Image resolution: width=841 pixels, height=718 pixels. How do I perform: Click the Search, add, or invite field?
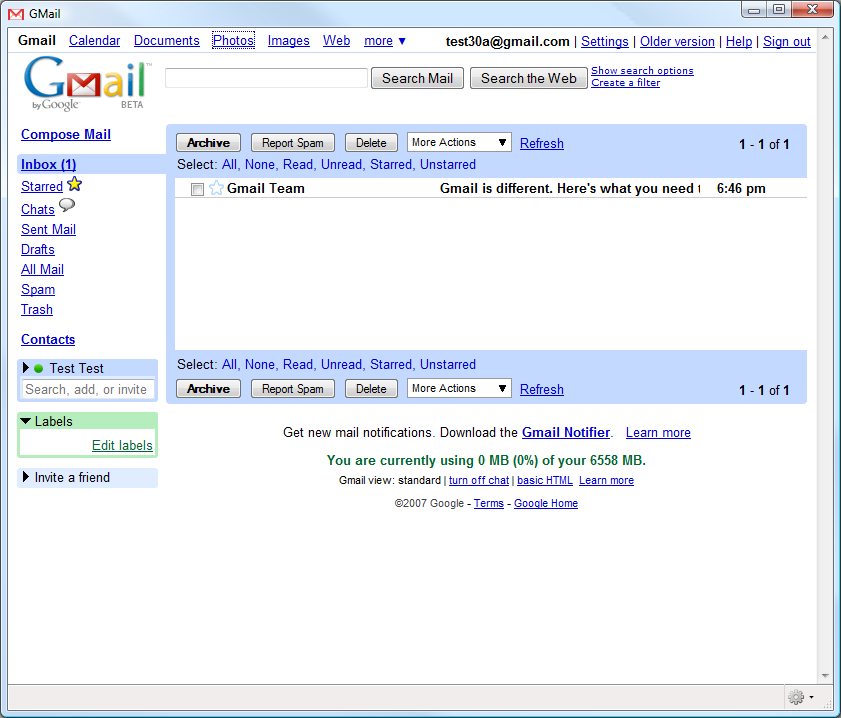coord(88,389)
